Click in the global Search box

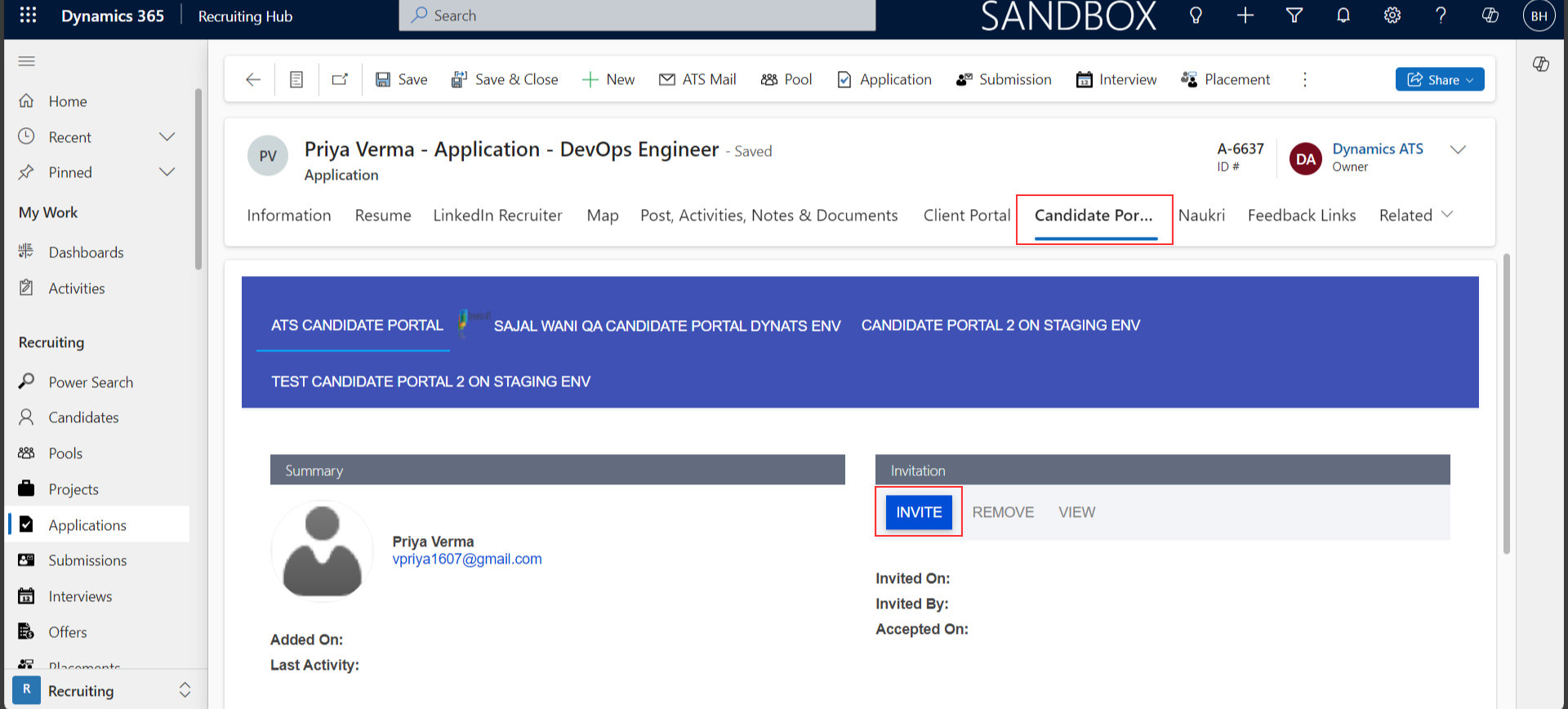[x=637, y=16]
